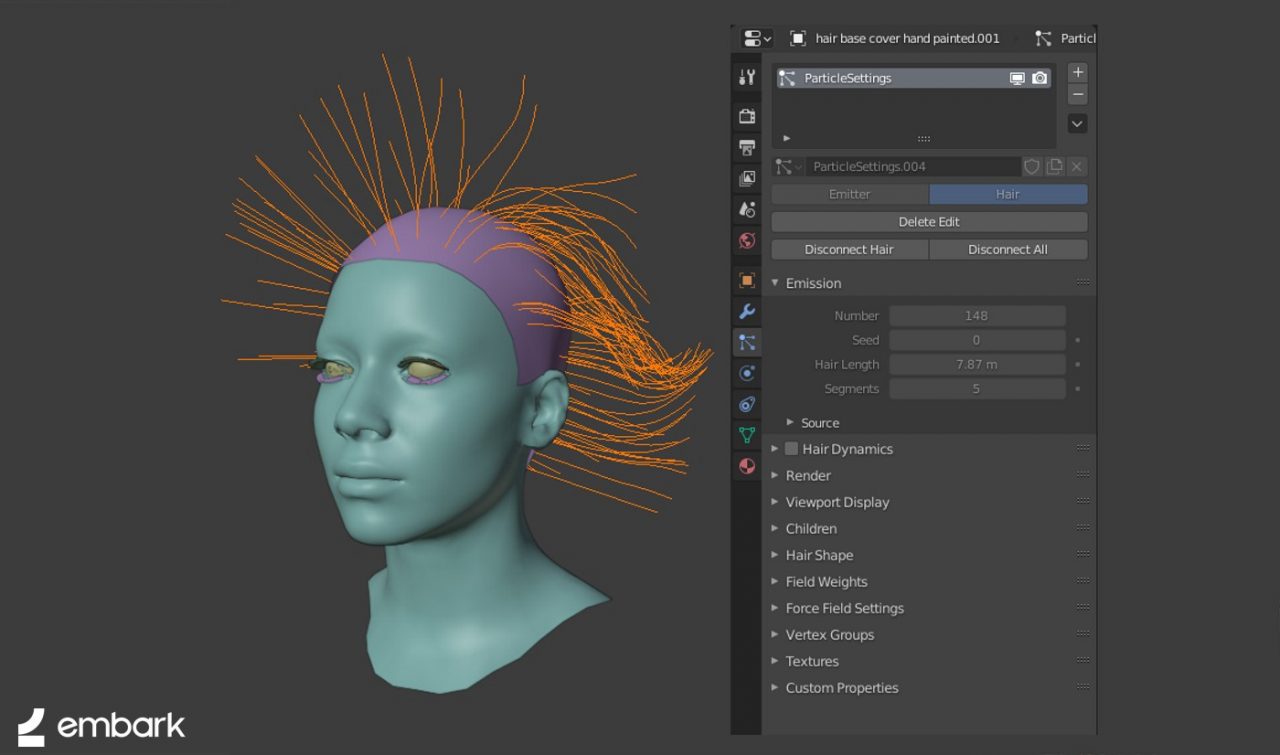The width and height of the screenshot is (1280, 755).
Task: Click the Hair Length value field
Action: tap(977, 365)
